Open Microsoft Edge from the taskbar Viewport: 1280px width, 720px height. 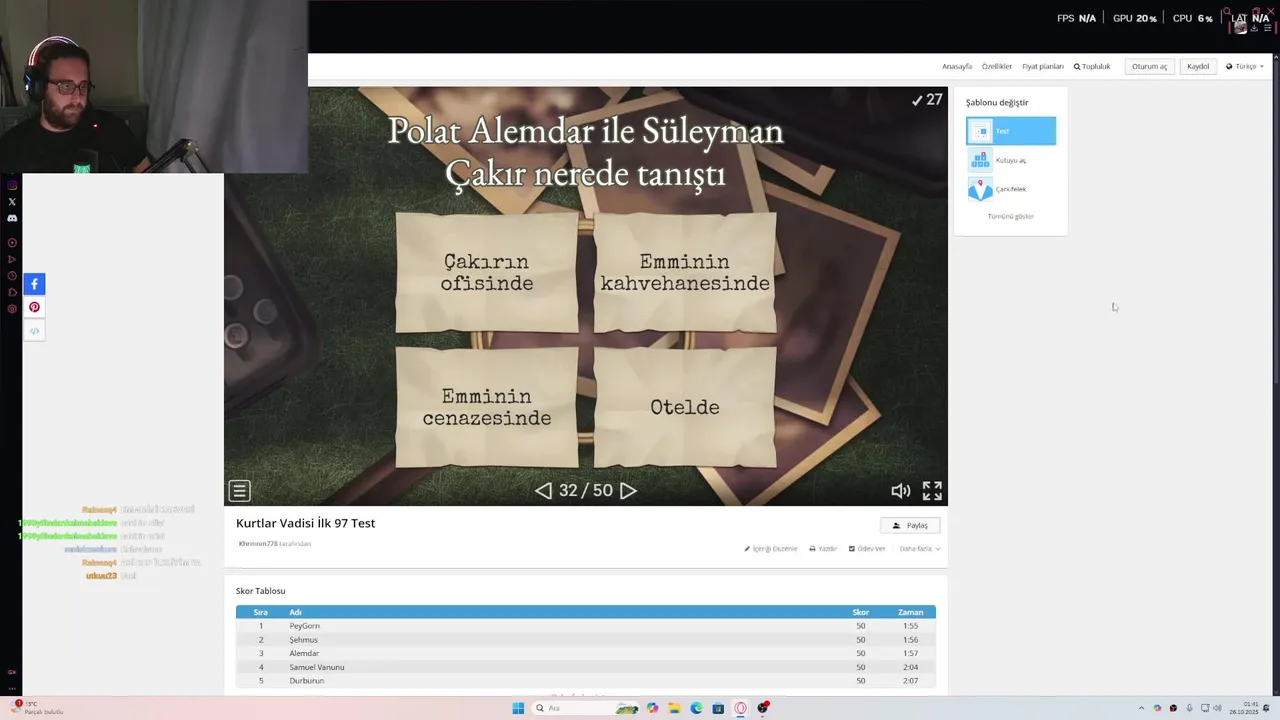tap(696, 708)
